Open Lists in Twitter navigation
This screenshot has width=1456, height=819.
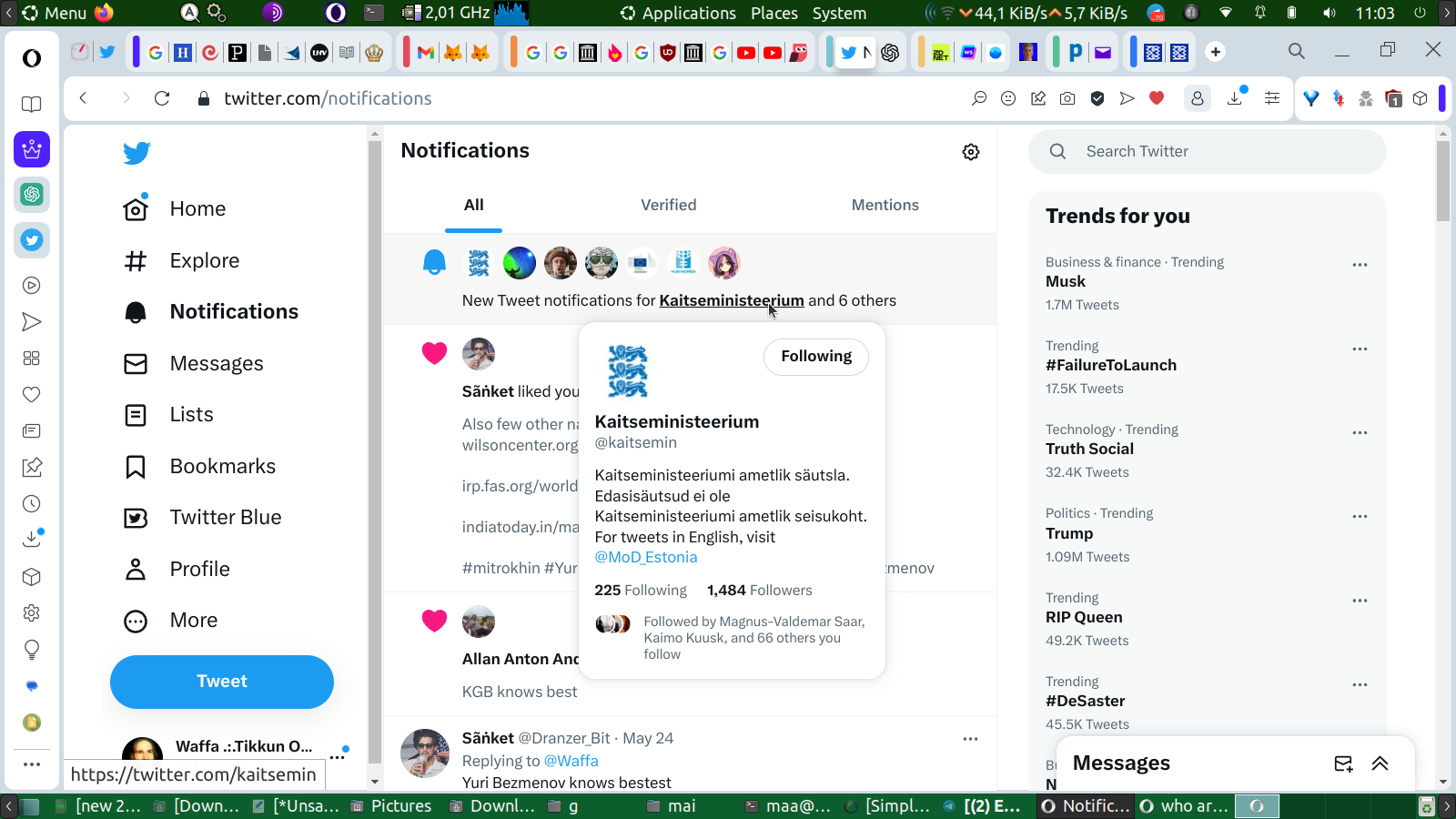tap(169, 415)
